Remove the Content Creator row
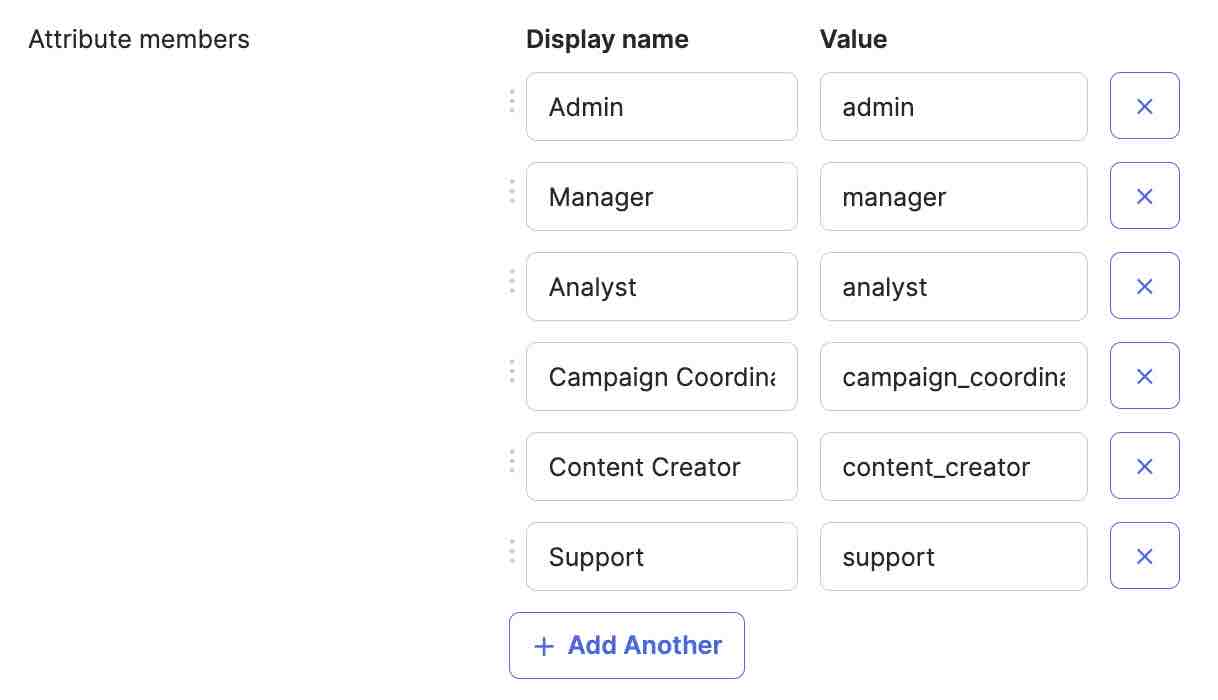This screenshot has height=700, width=1218. coord(1144,466)
